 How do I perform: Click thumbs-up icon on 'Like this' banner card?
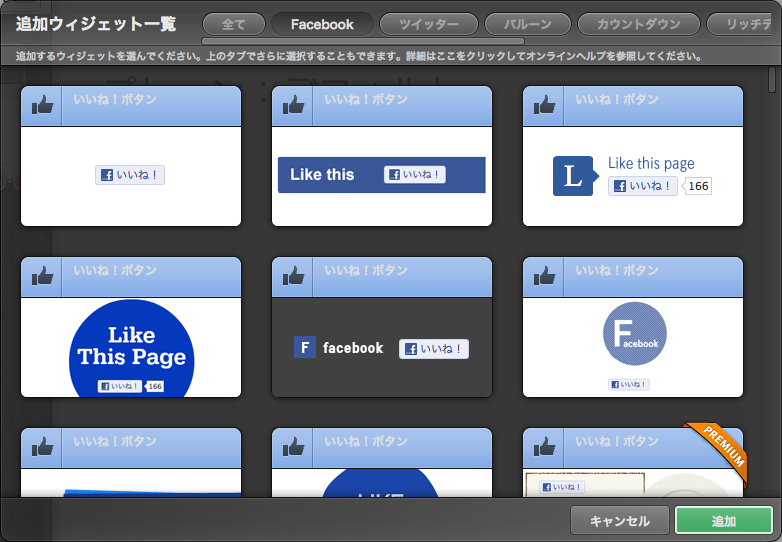(293, 106)
